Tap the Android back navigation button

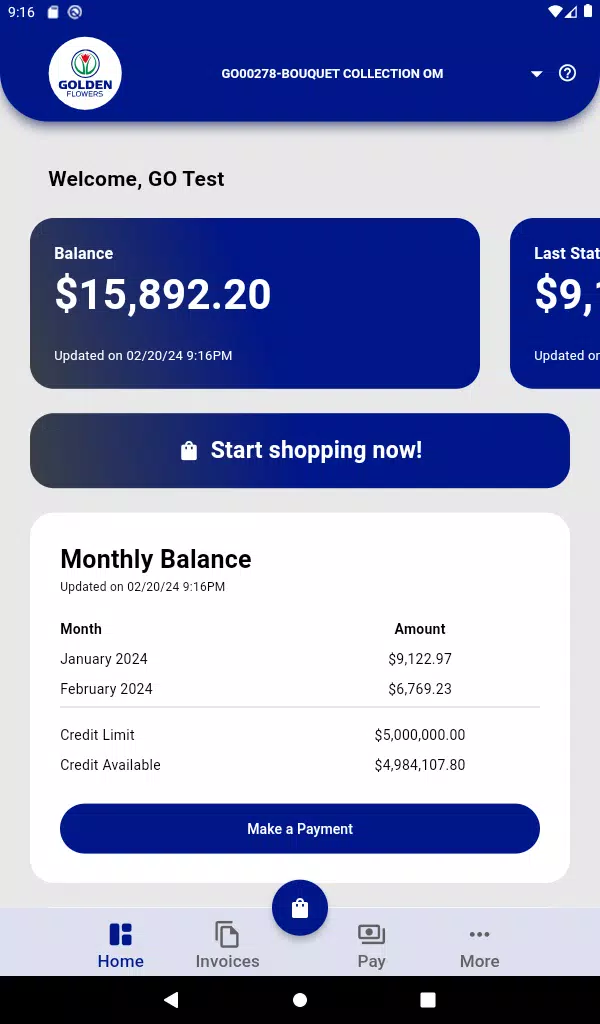coord(171,999)
